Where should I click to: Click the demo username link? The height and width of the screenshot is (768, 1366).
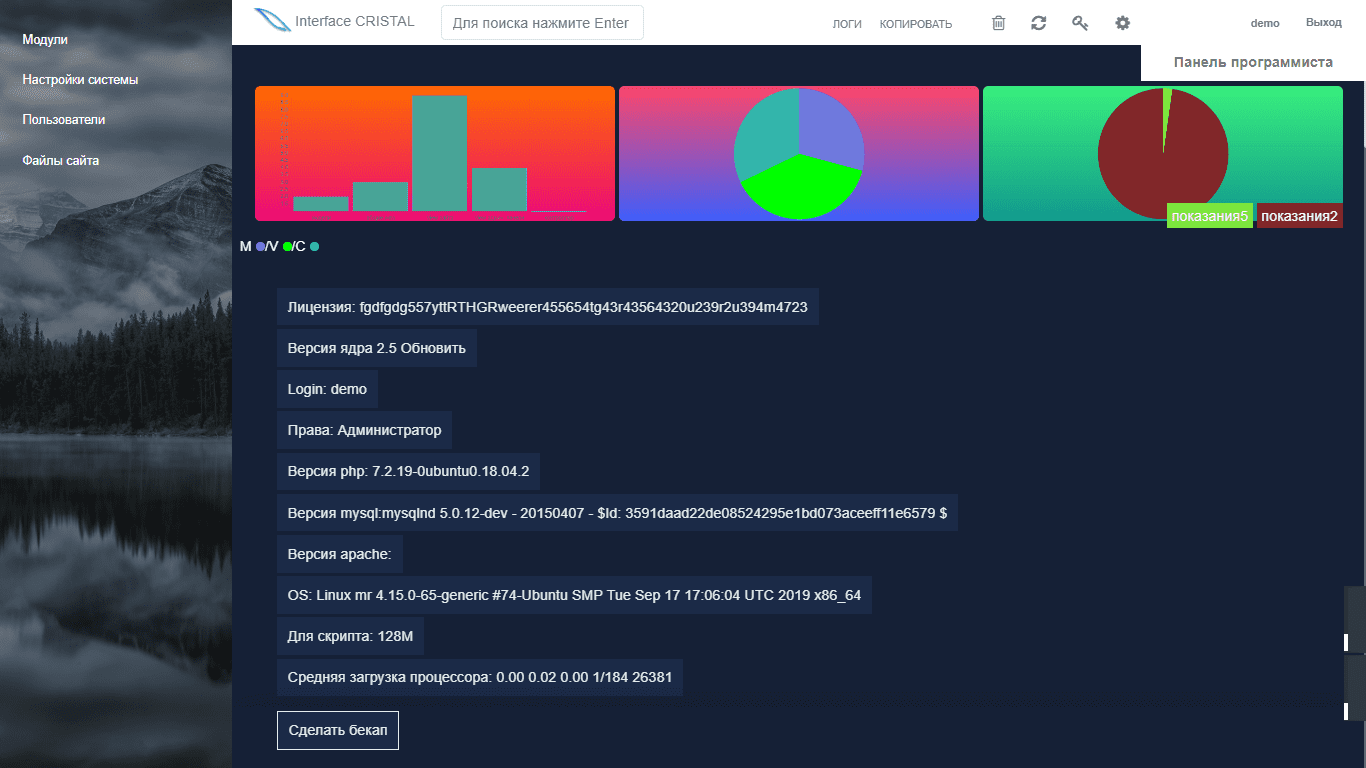tap(1264, 23)
